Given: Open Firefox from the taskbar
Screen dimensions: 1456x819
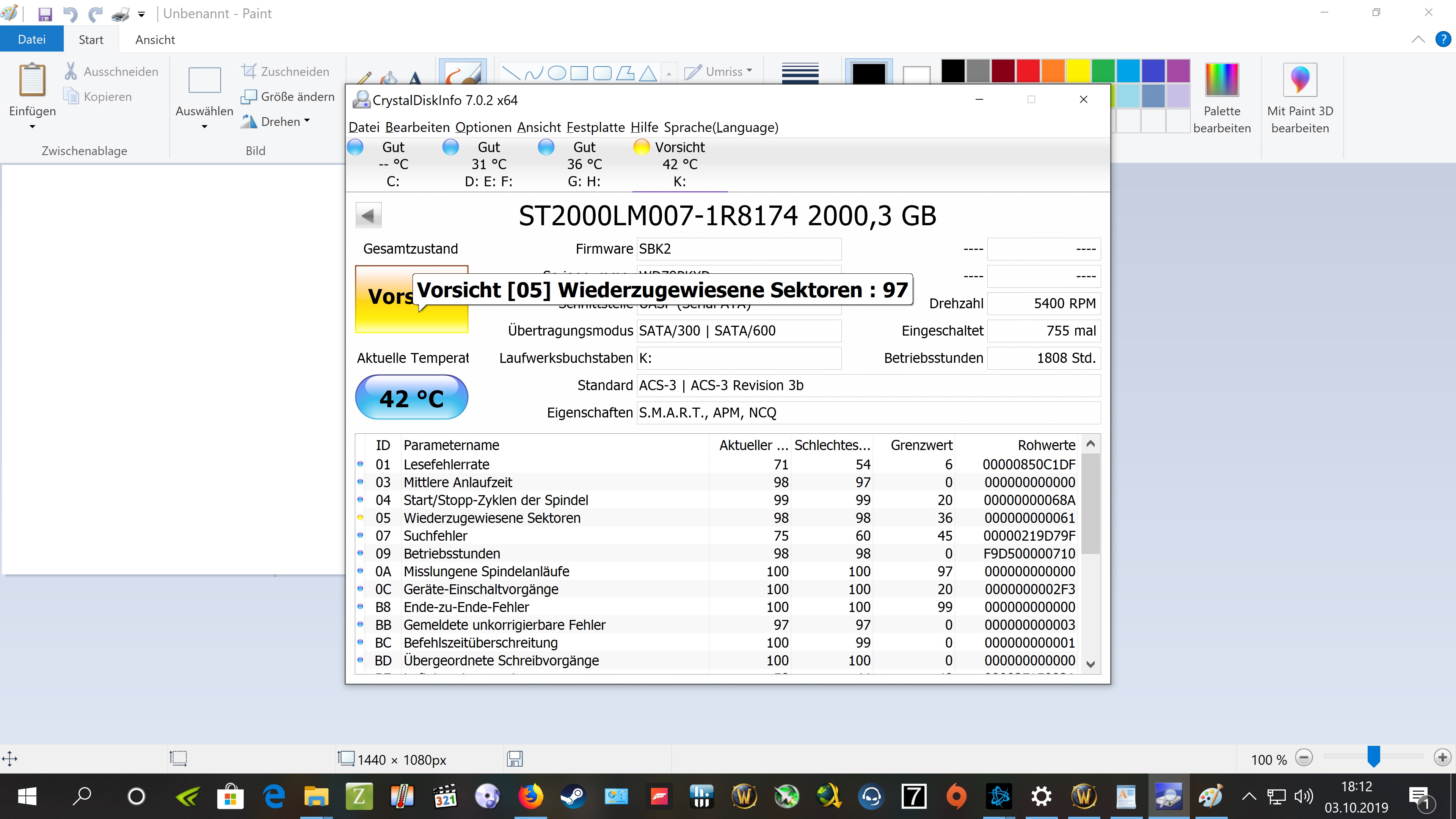Looking at the screenshot, I should (530, 797).
